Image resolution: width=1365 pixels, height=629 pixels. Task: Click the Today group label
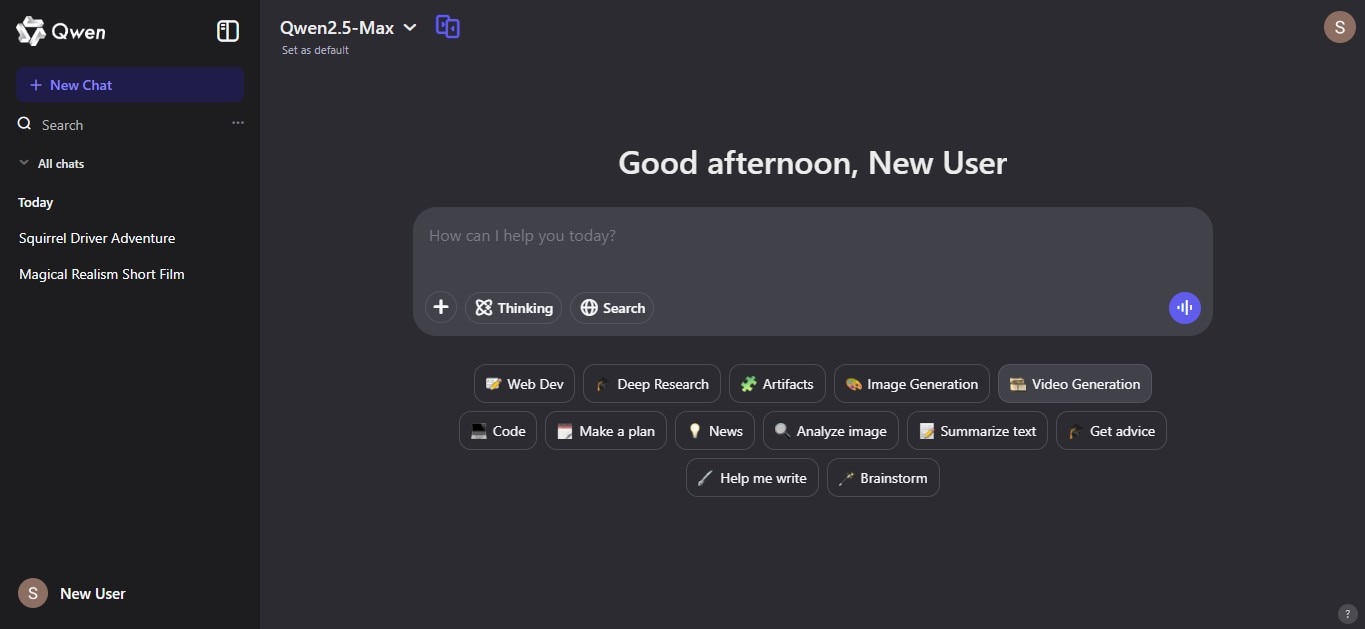pos(35,202)
